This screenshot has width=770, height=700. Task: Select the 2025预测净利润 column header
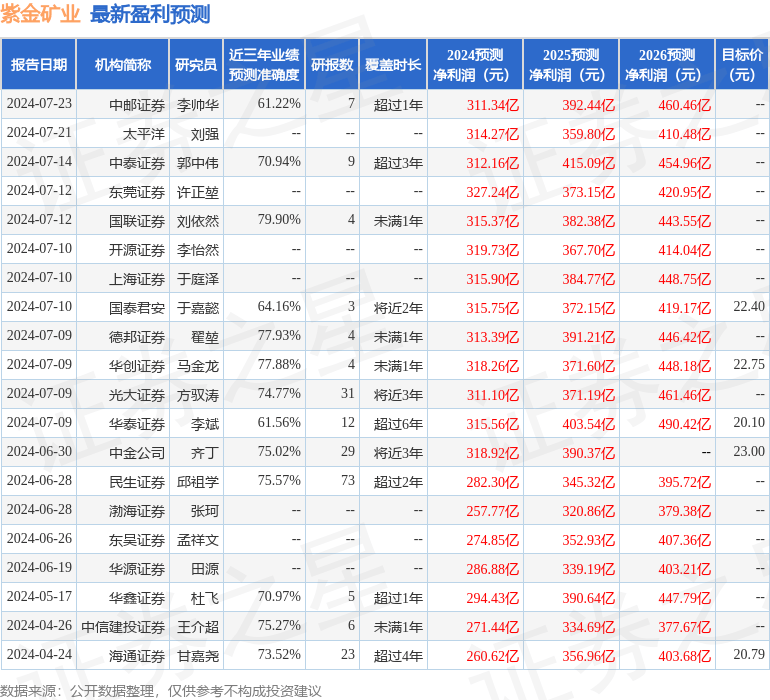coord(571,64)
